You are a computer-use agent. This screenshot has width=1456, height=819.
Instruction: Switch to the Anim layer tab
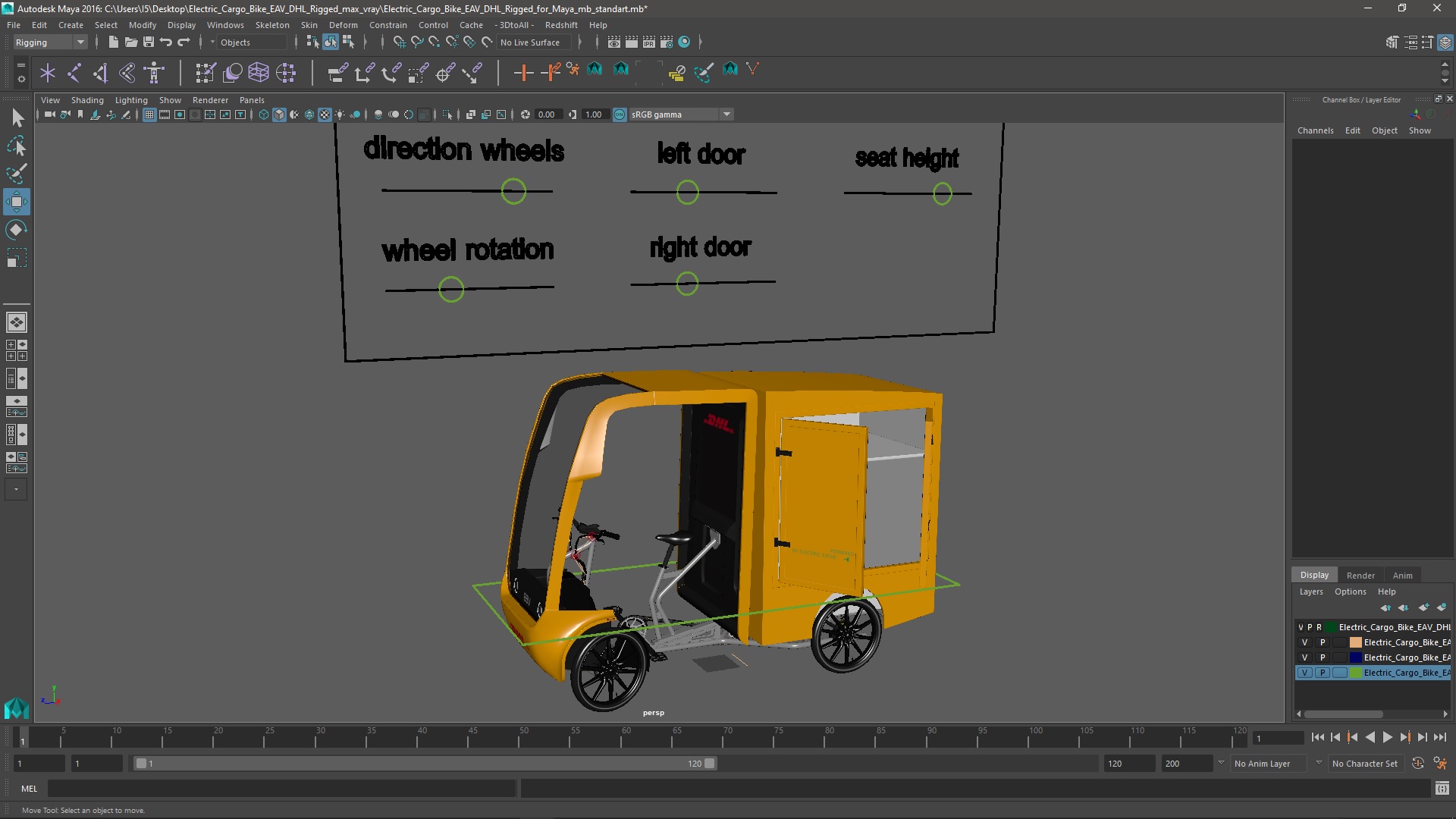1402,576
